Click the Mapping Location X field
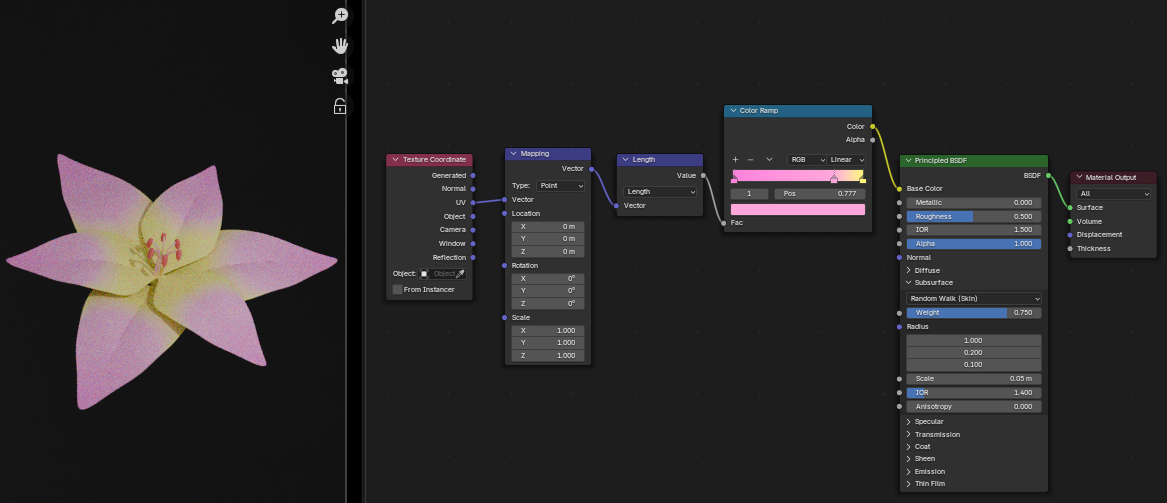 548,226
